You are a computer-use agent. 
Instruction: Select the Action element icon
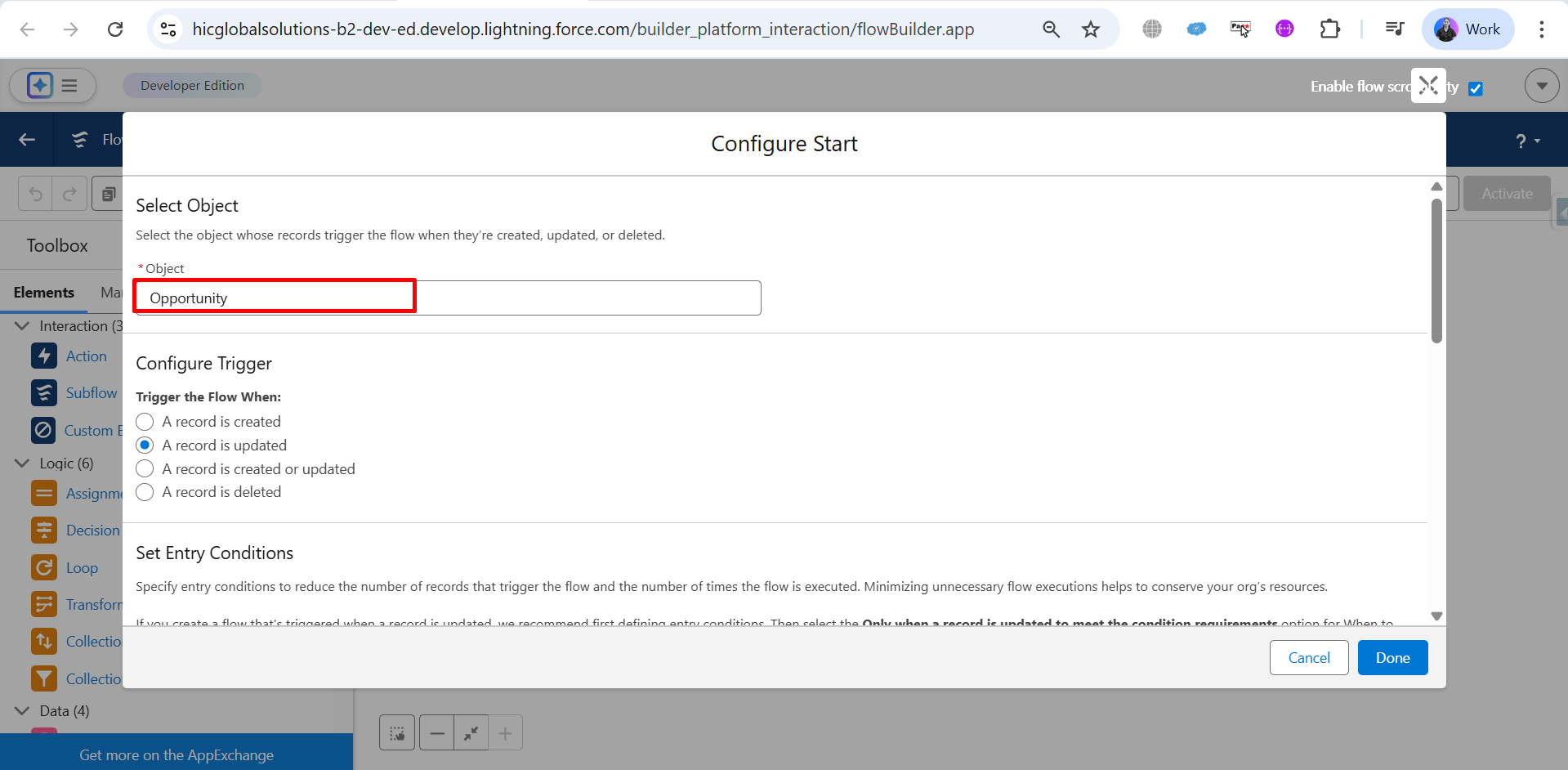44,356
